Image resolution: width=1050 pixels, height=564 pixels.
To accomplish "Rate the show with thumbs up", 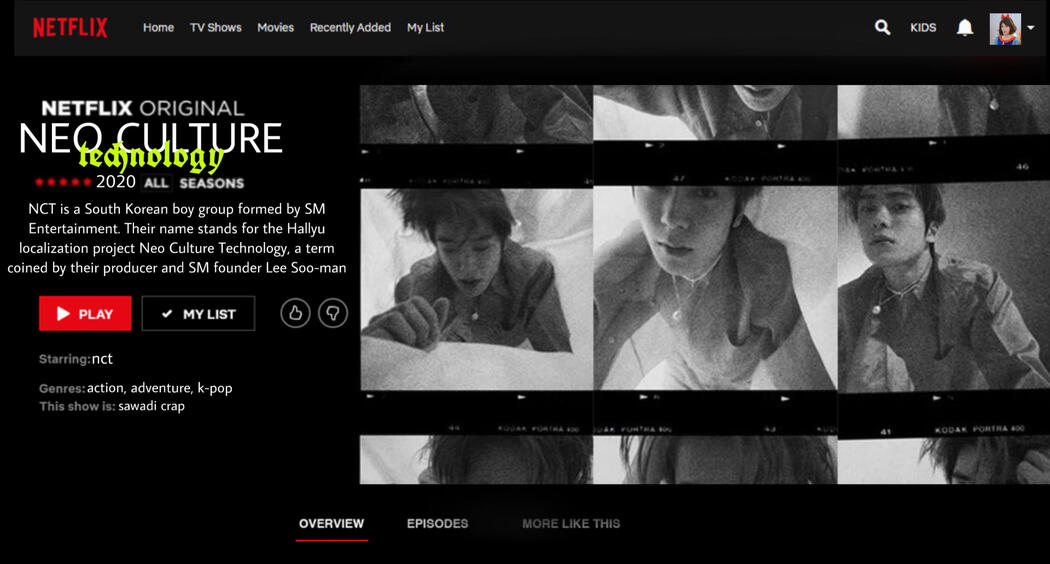I will point(295,313).
